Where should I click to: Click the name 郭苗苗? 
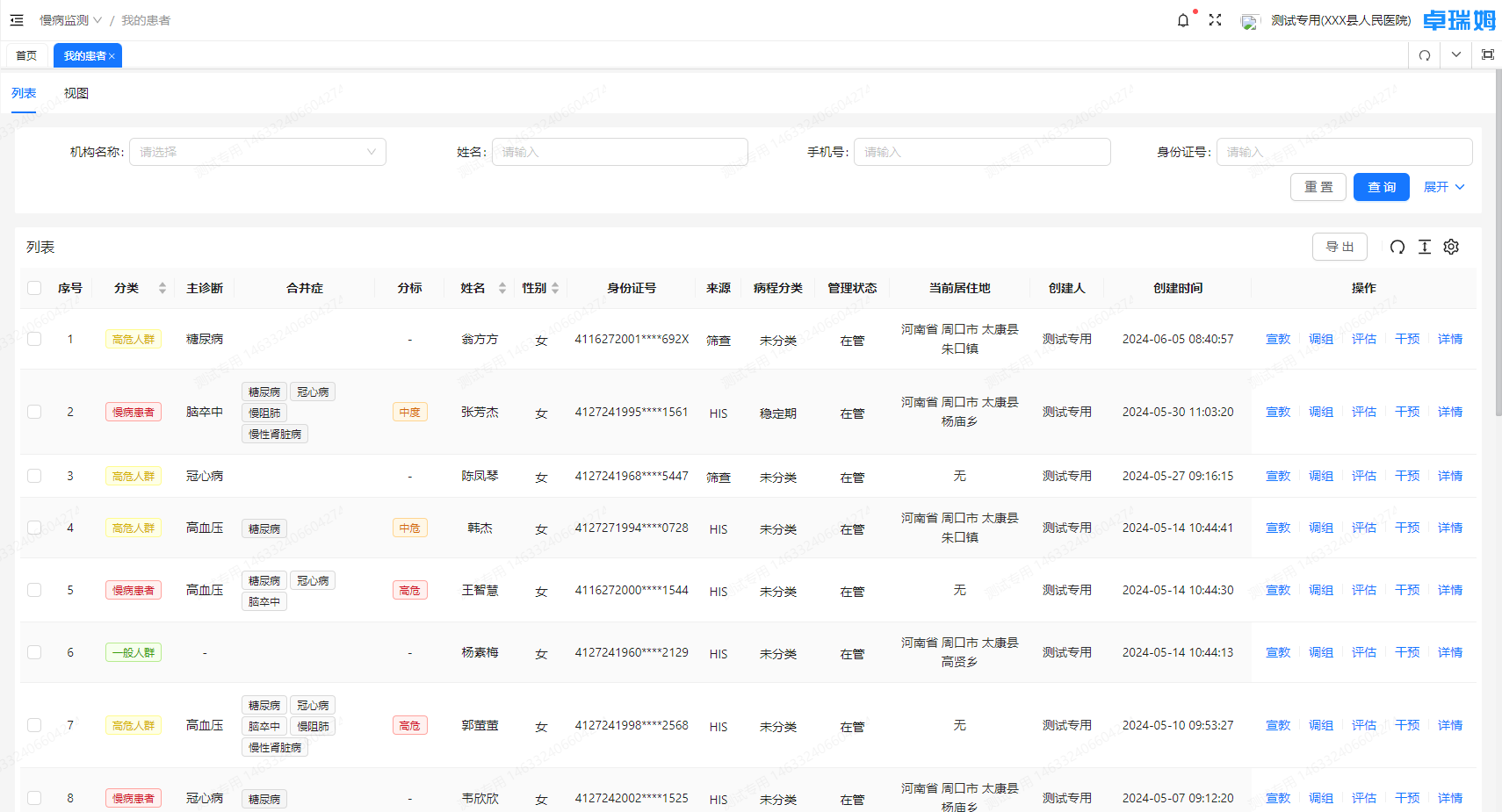[480, 725]
